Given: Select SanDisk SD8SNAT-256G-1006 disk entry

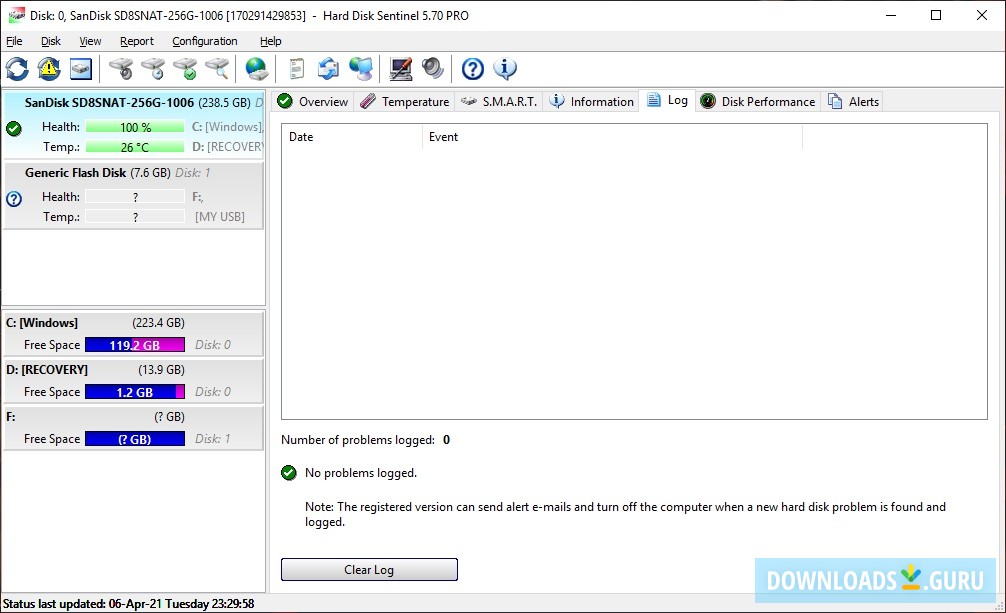Looking at the screenshot, I should pyautogui.click(x=133, y=125).
